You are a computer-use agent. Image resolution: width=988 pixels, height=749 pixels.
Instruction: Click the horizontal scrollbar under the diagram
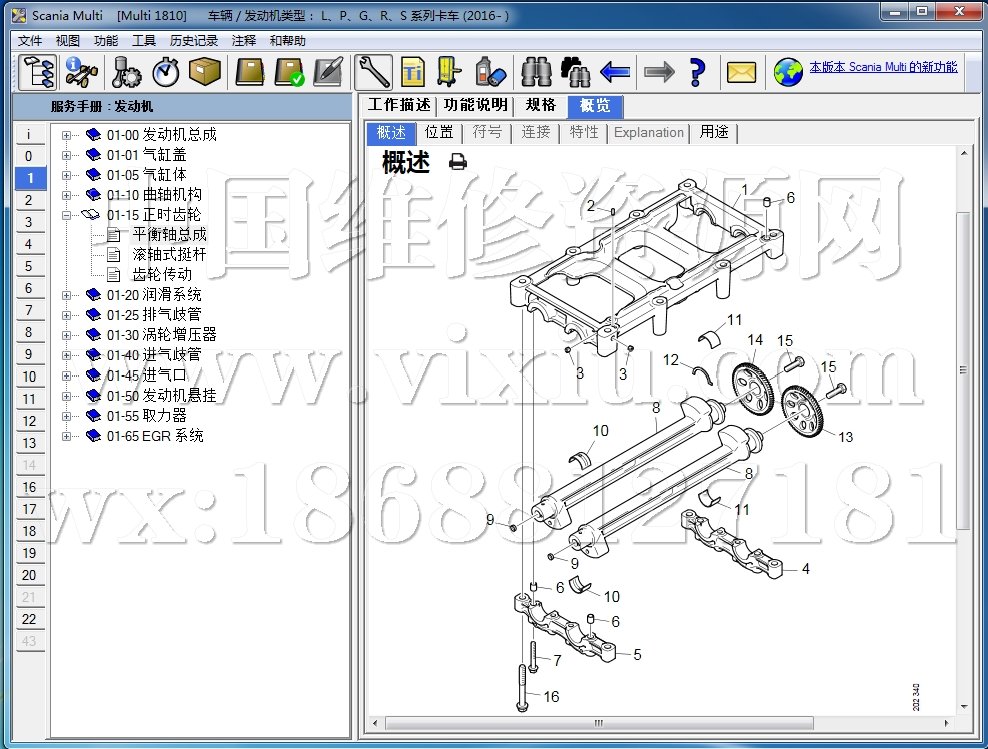coord(660,723)
